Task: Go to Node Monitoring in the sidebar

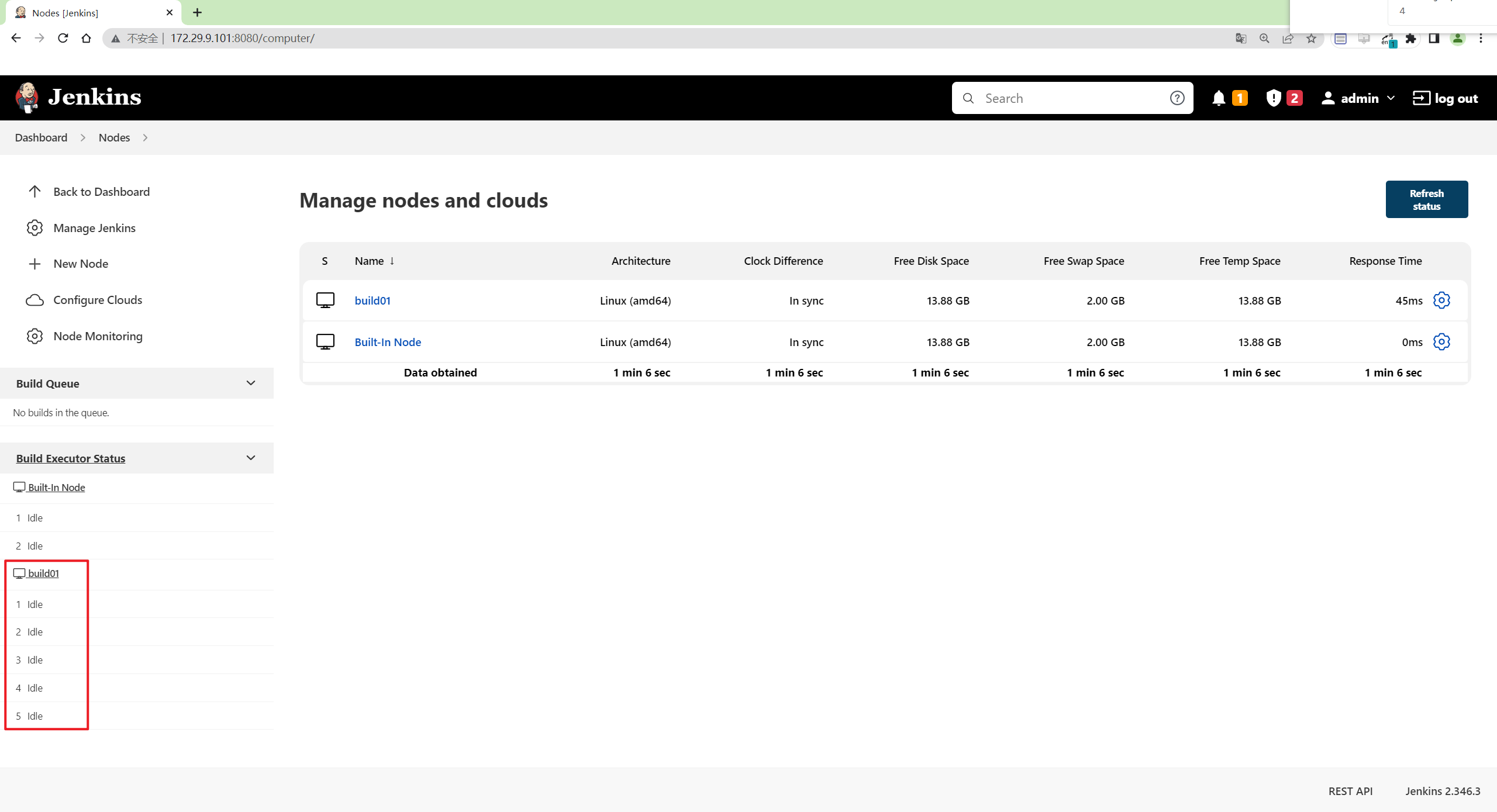Action: tap(98, 336)
